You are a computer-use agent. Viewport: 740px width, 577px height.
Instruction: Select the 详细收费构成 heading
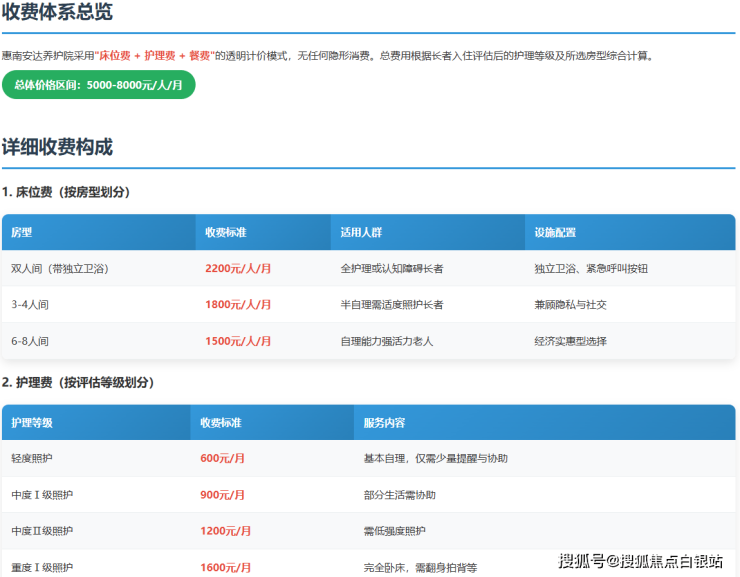point(57,147)
